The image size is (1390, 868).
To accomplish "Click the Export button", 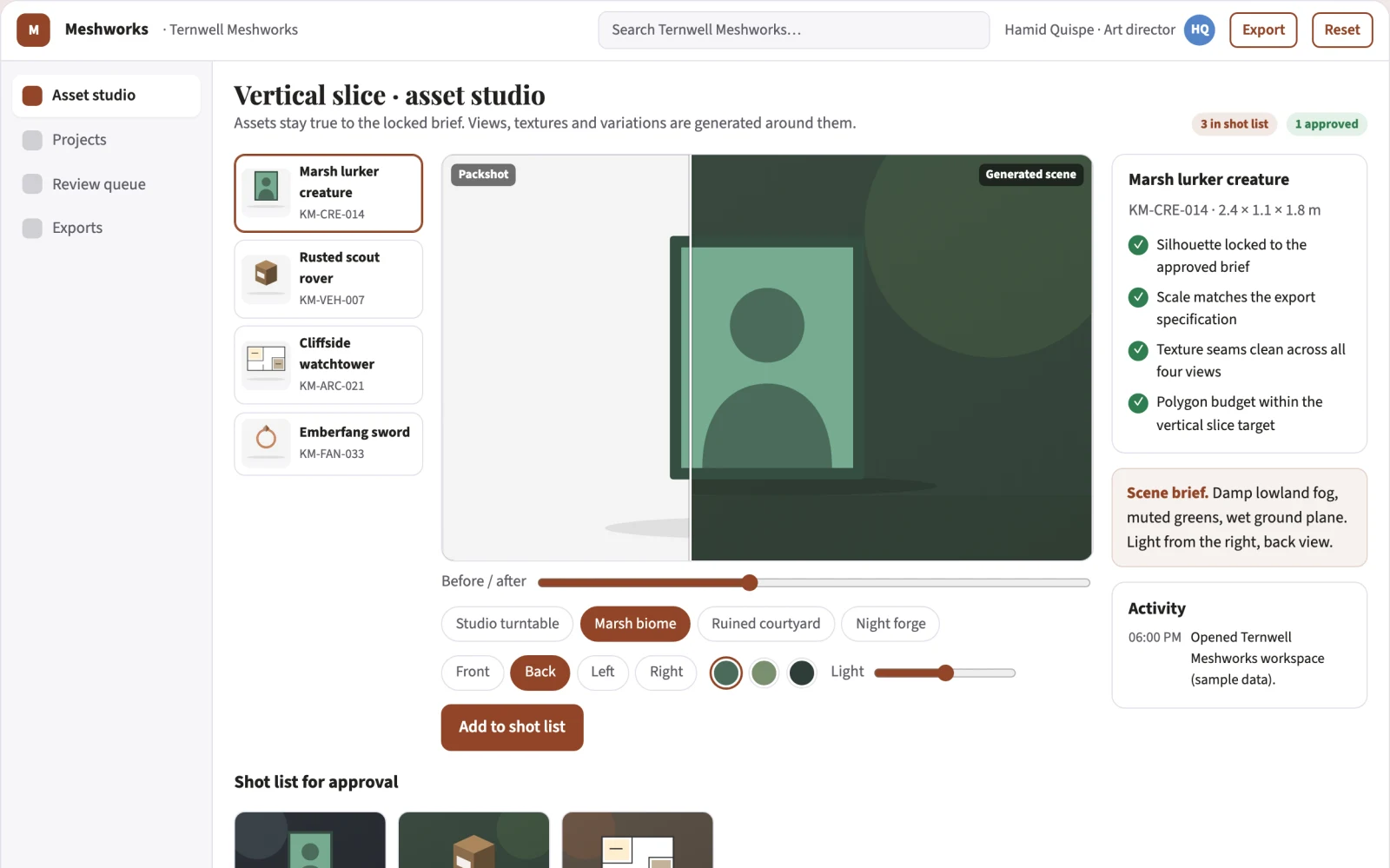I will click(x=1263, y=30).
